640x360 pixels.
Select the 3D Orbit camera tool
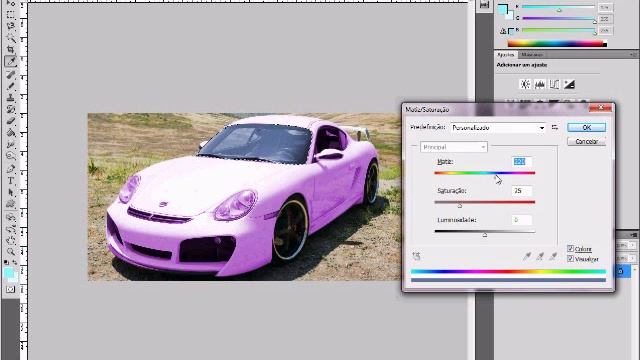point(11,229)
